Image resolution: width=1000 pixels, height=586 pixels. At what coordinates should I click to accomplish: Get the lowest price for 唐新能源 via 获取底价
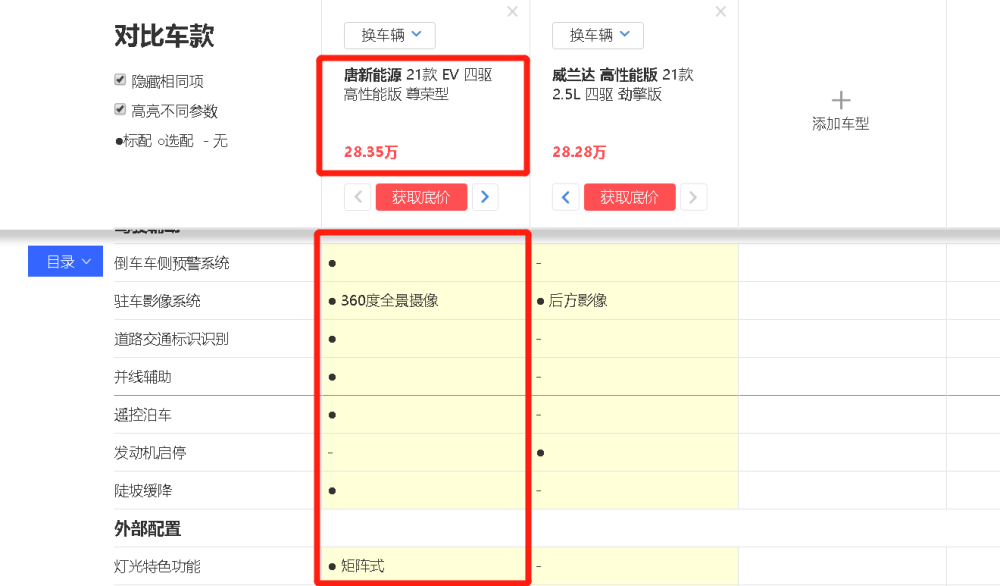tap(421, 197)
